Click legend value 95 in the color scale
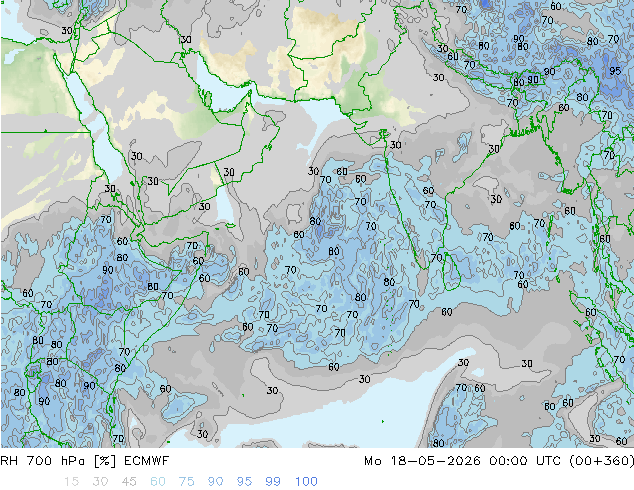This screenshot has height=490, width=634. 244,482
